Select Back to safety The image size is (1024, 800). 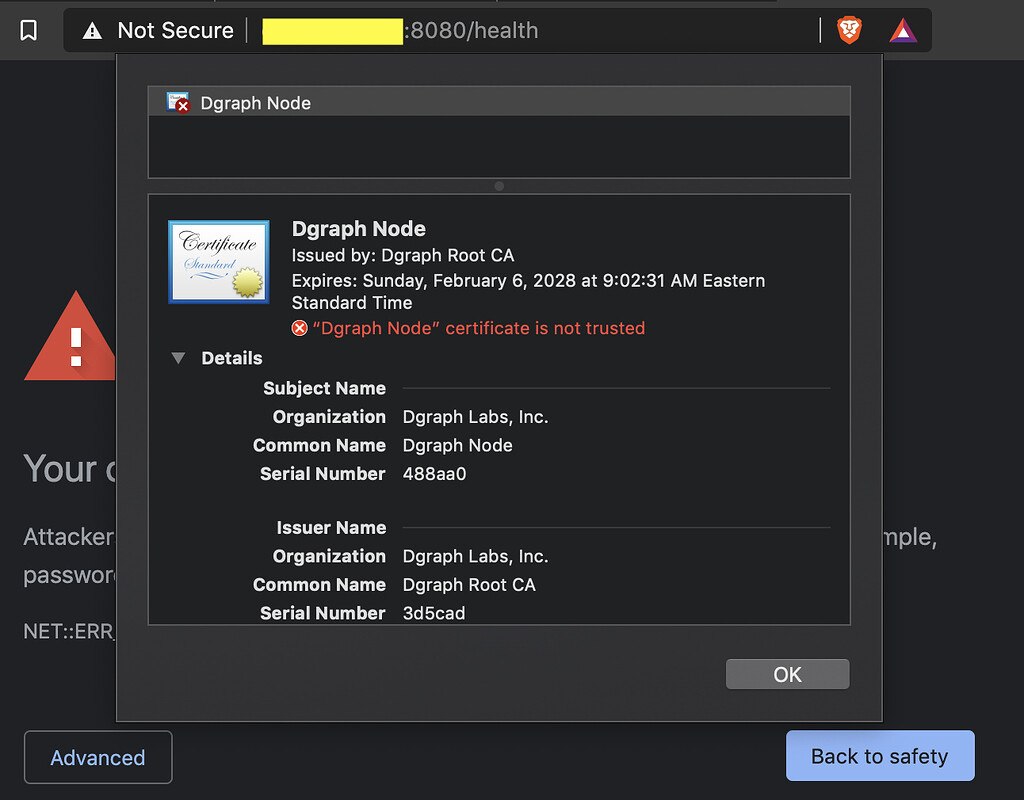pos(880,756)
